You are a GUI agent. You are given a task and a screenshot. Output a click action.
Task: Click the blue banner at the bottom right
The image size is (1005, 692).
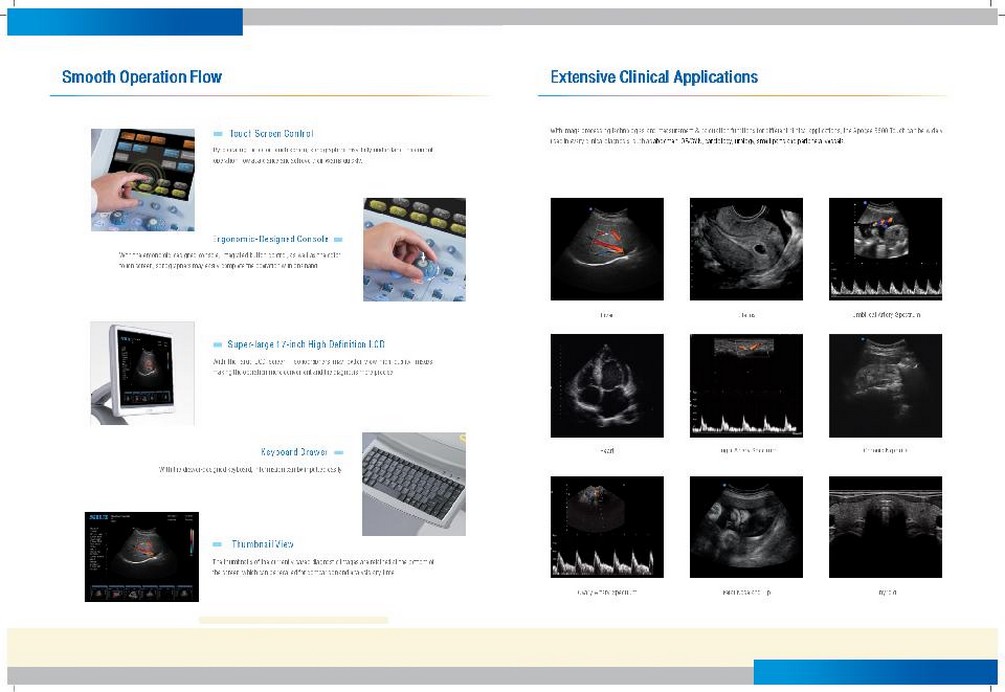[x=875, y=671]
